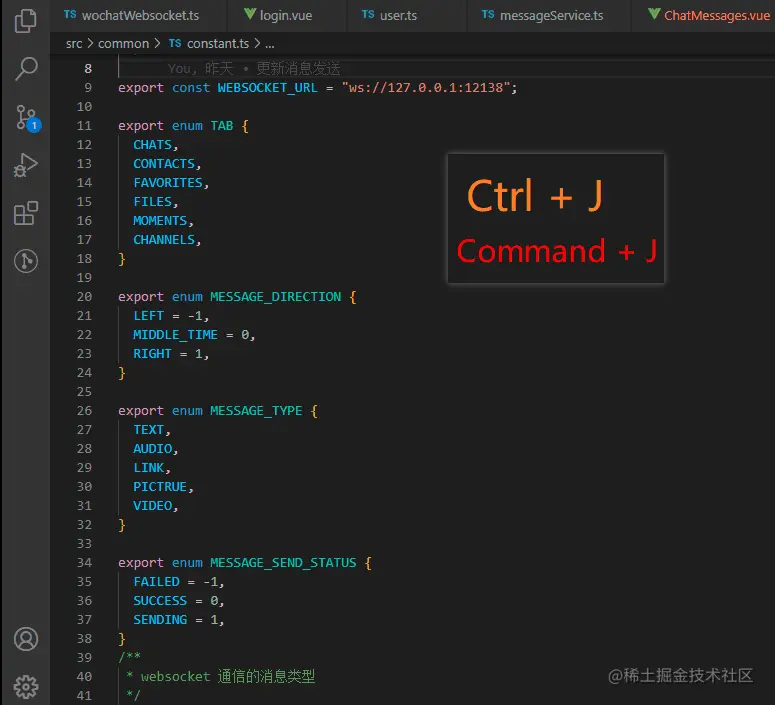Click the SENDING enum member
The width and height of the screenshot is (775, 705).
coord(160,620)
